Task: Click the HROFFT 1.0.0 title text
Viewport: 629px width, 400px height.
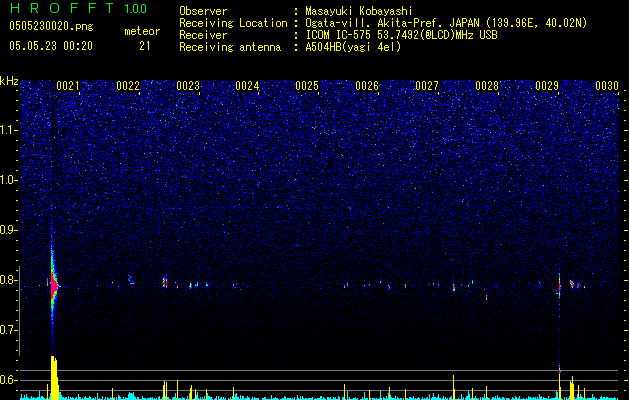Action: 79,8
